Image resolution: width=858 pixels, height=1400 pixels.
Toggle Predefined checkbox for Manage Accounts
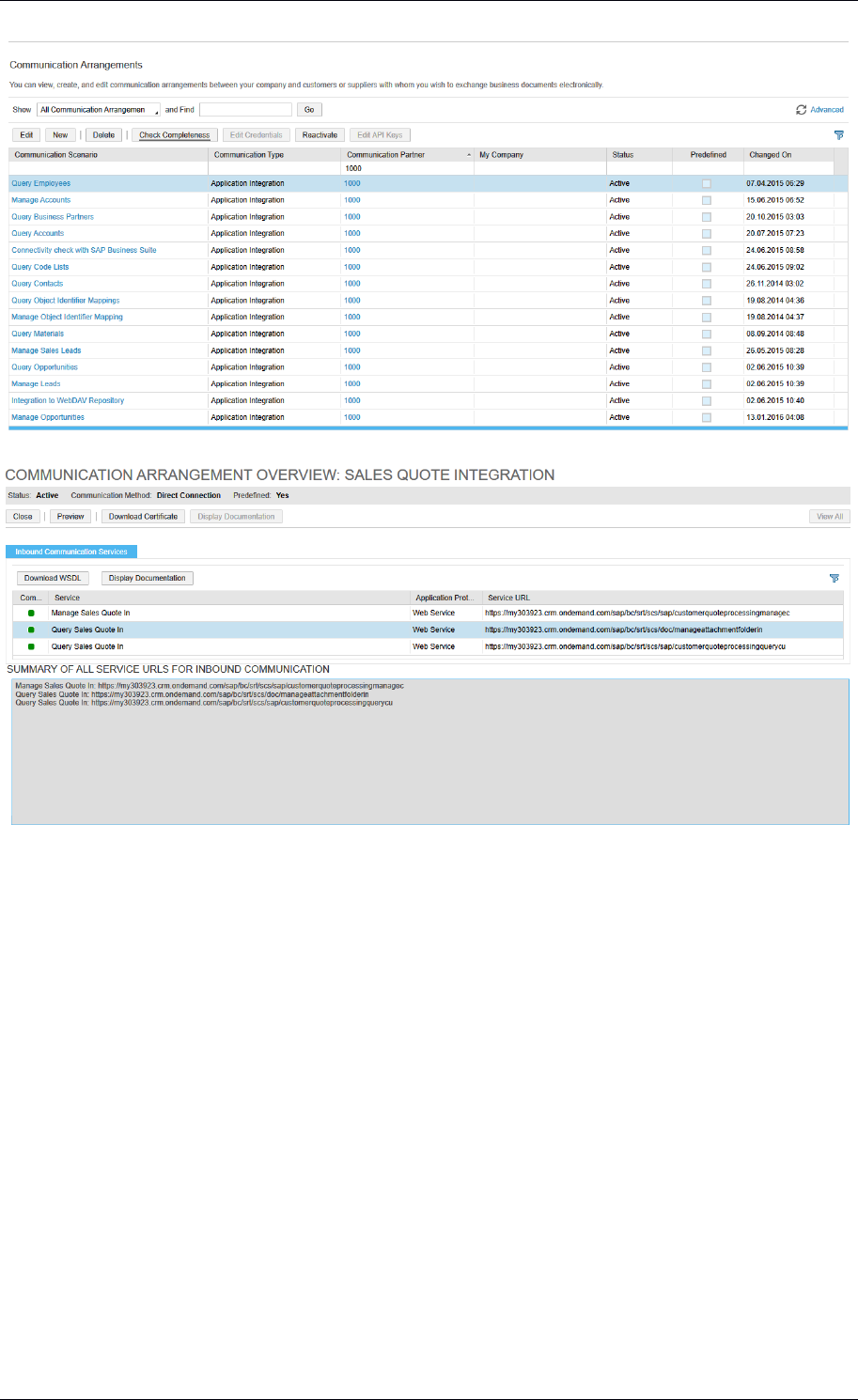(707, 200)
